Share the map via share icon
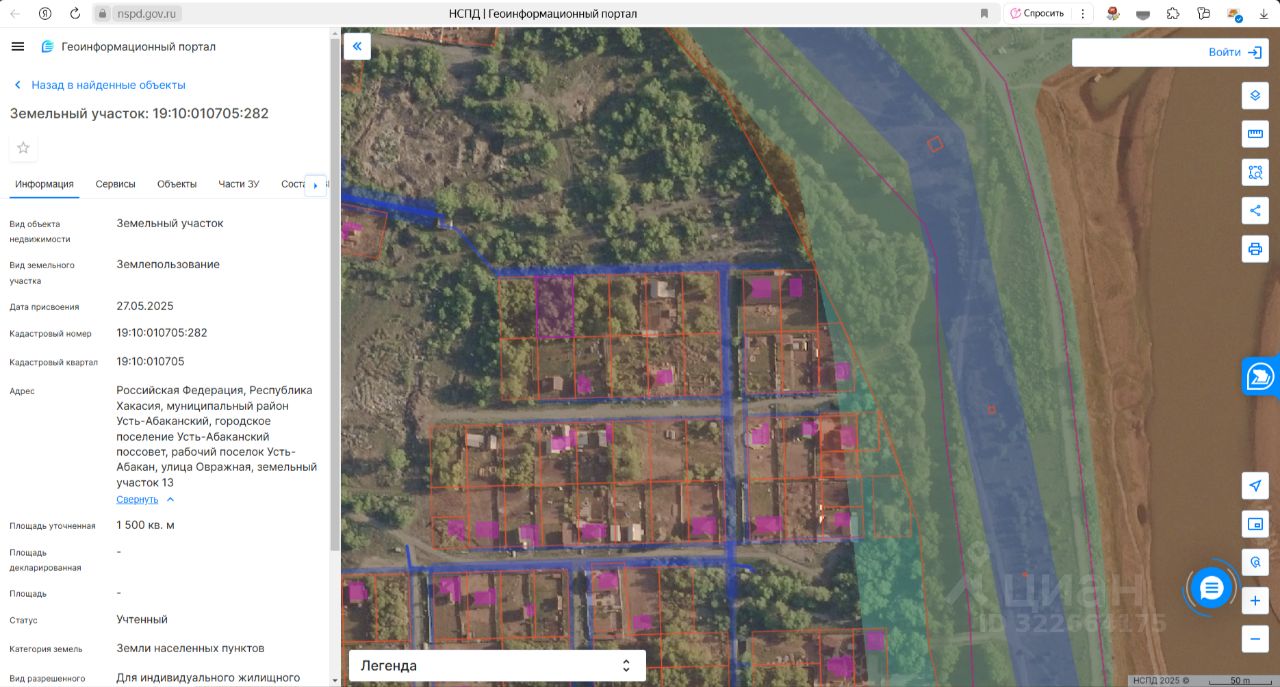 click(1255, 210)
